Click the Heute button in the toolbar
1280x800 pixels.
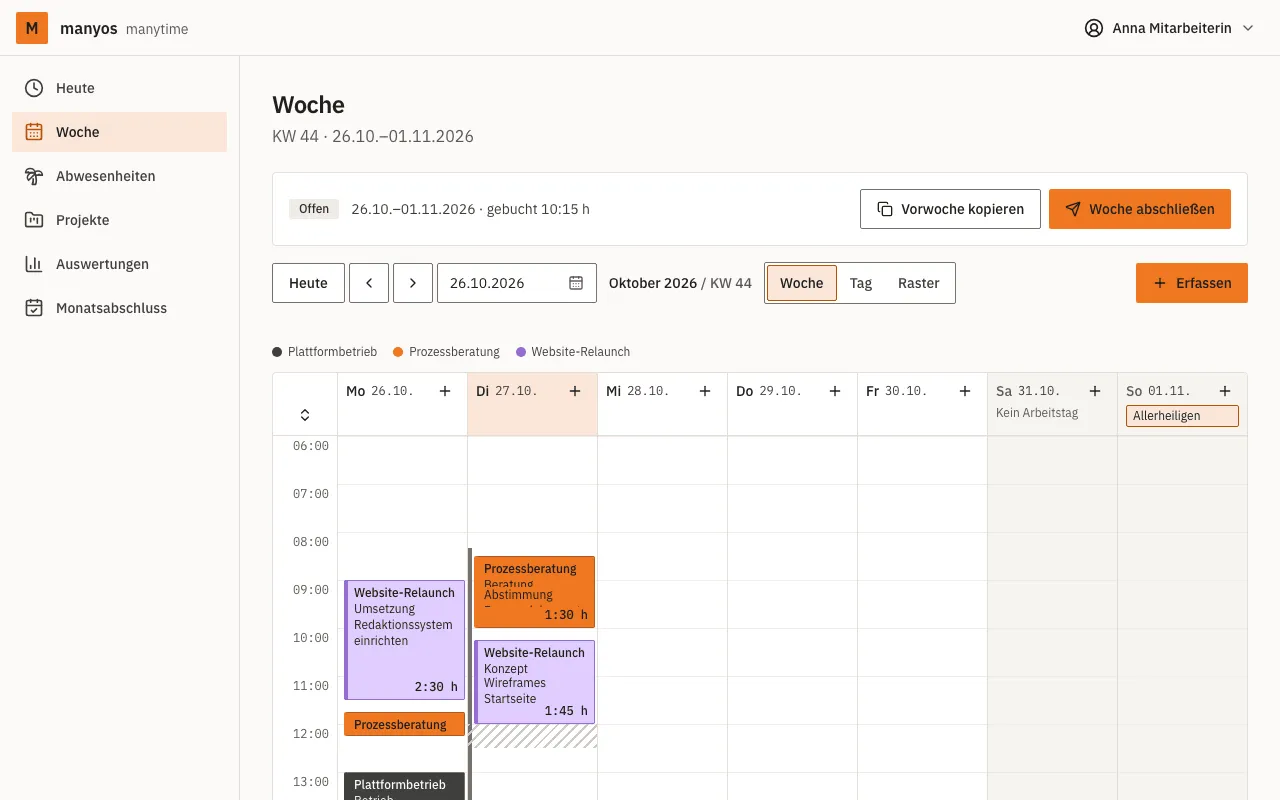[x=308, y=283]
